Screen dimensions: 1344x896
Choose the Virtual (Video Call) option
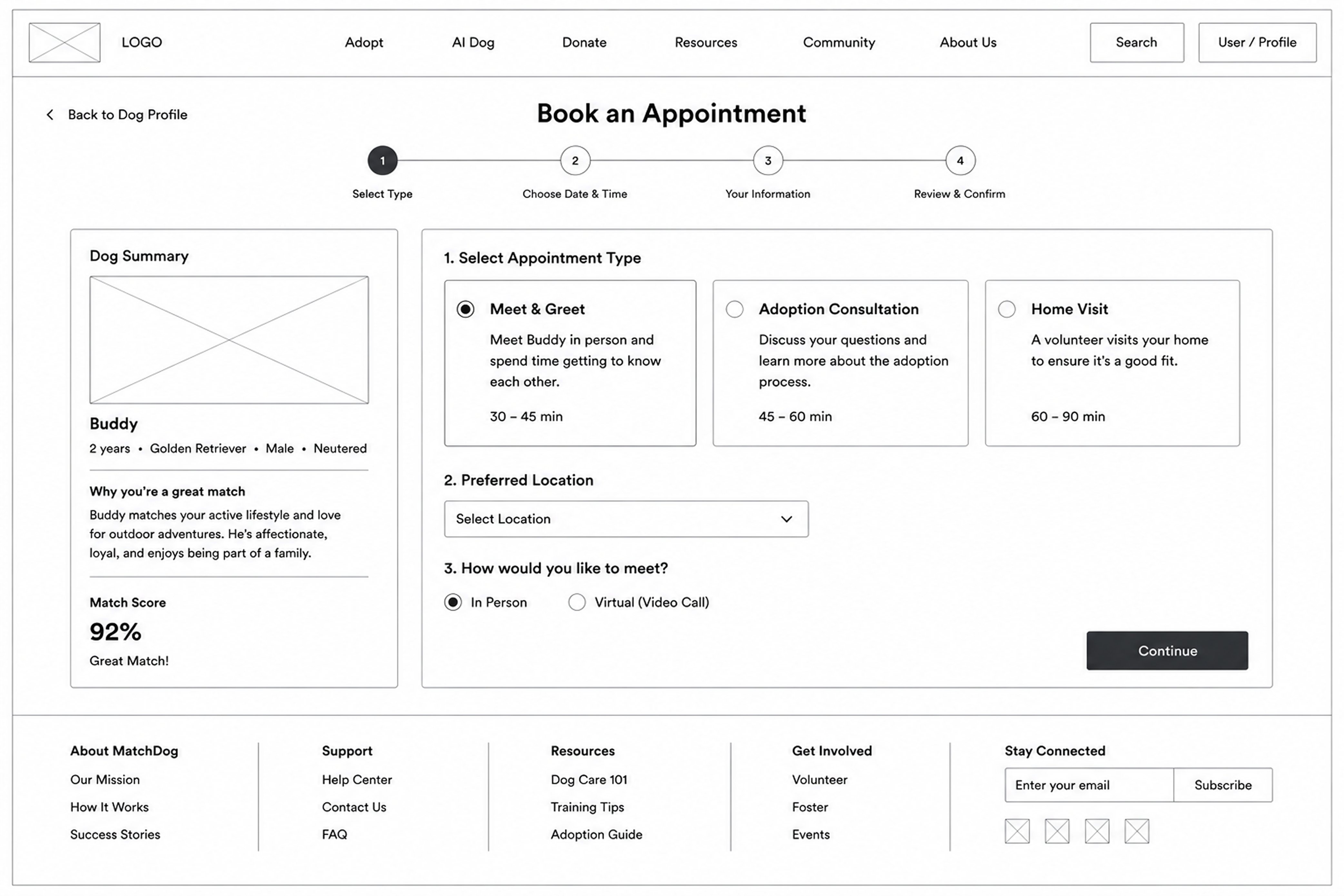577,602
